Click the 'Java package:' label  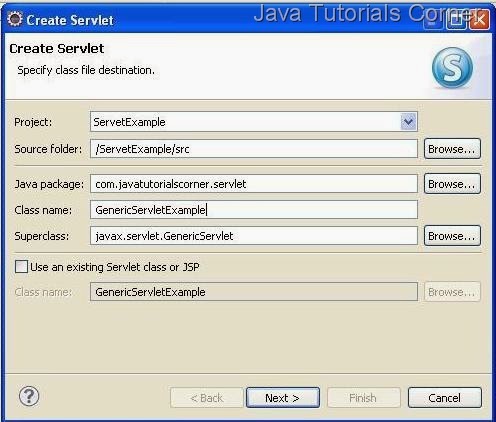click(x=49, y=184)
